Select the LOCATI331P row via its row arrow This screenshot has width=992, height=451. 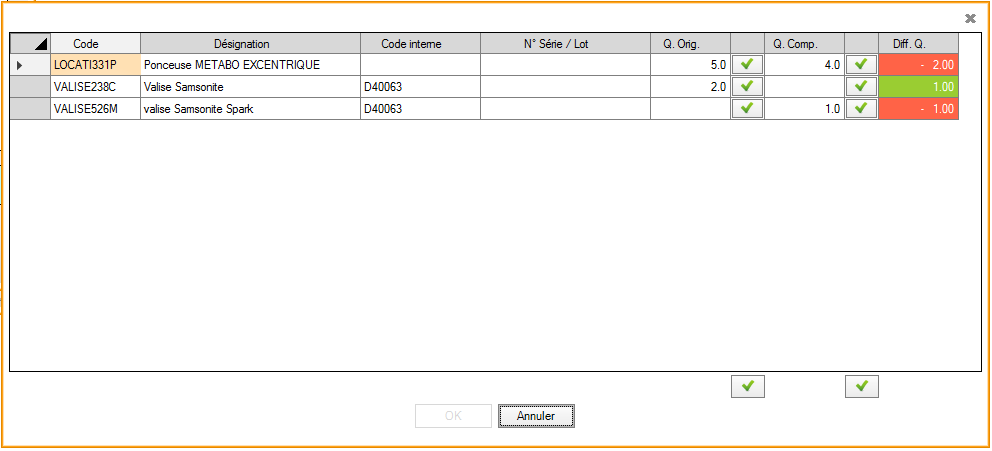(x=30, y=64)
